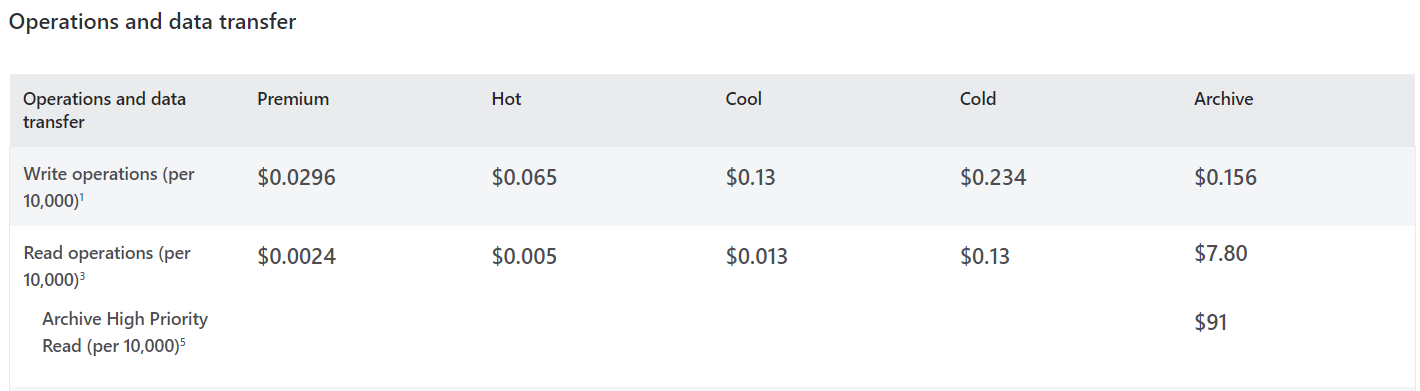Click the Archive read price $7.80

click(1221, 254)
